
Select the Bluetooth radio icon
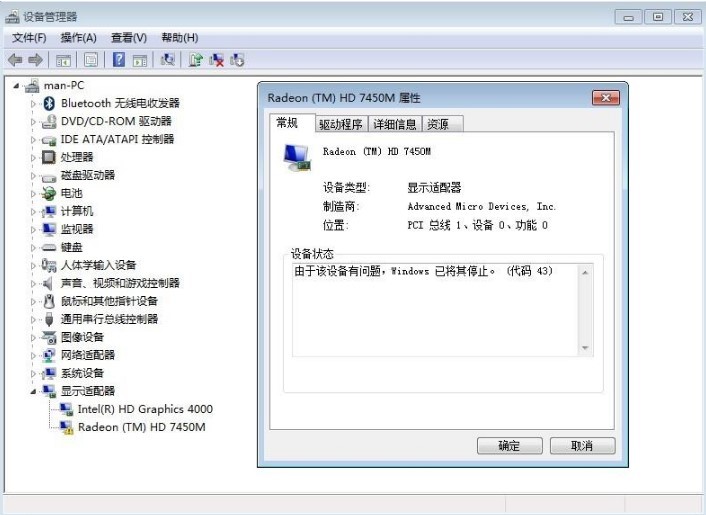49,104
